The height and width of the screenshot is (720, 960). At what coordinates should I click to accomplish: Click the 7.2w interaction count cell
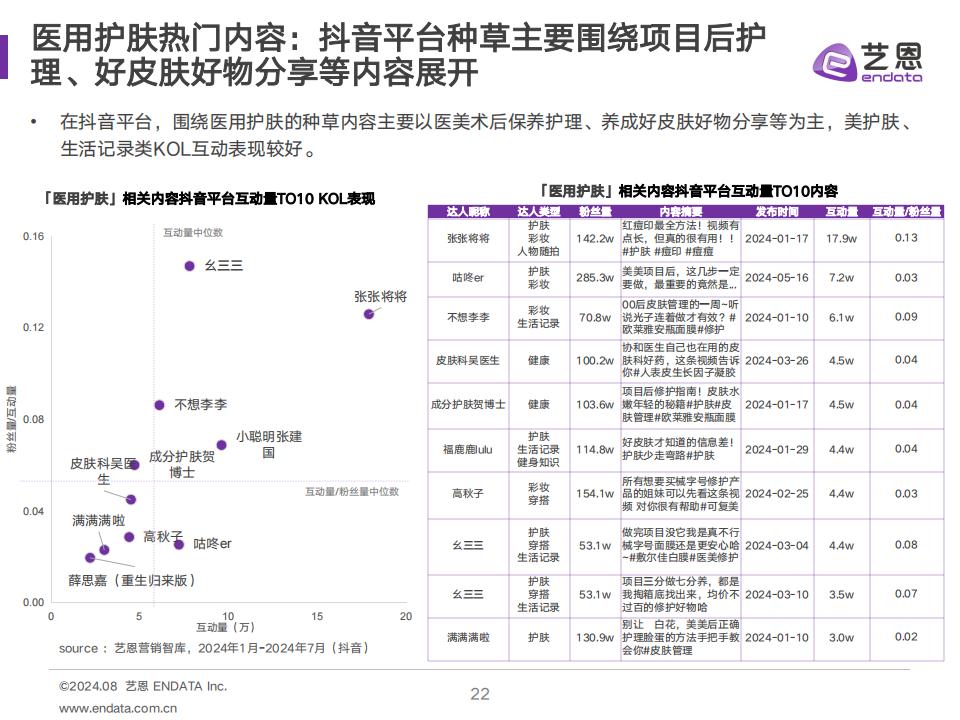pos(842,278)
